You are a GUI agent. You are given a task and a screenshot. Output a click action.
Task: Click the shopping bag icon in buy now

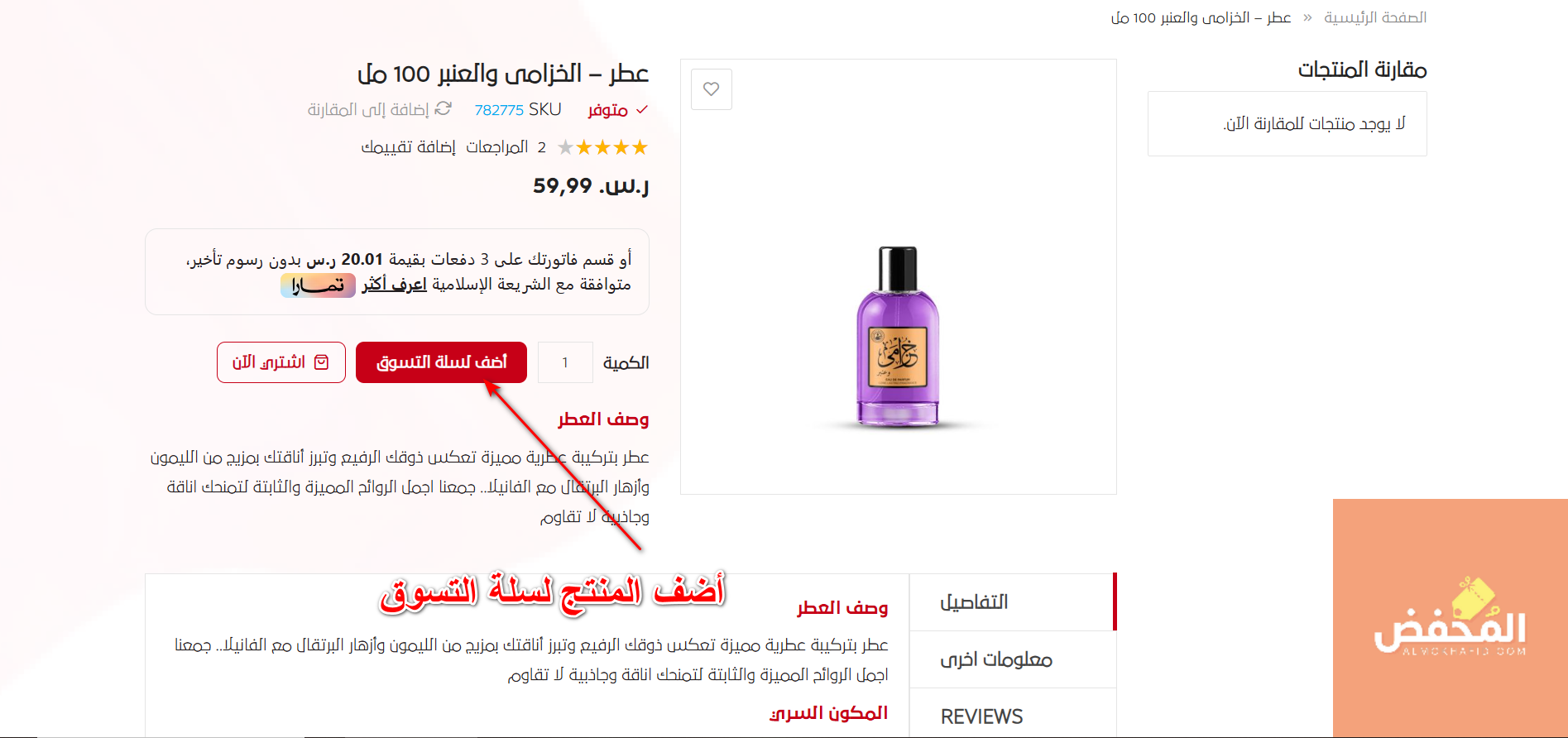click(322, 362)
